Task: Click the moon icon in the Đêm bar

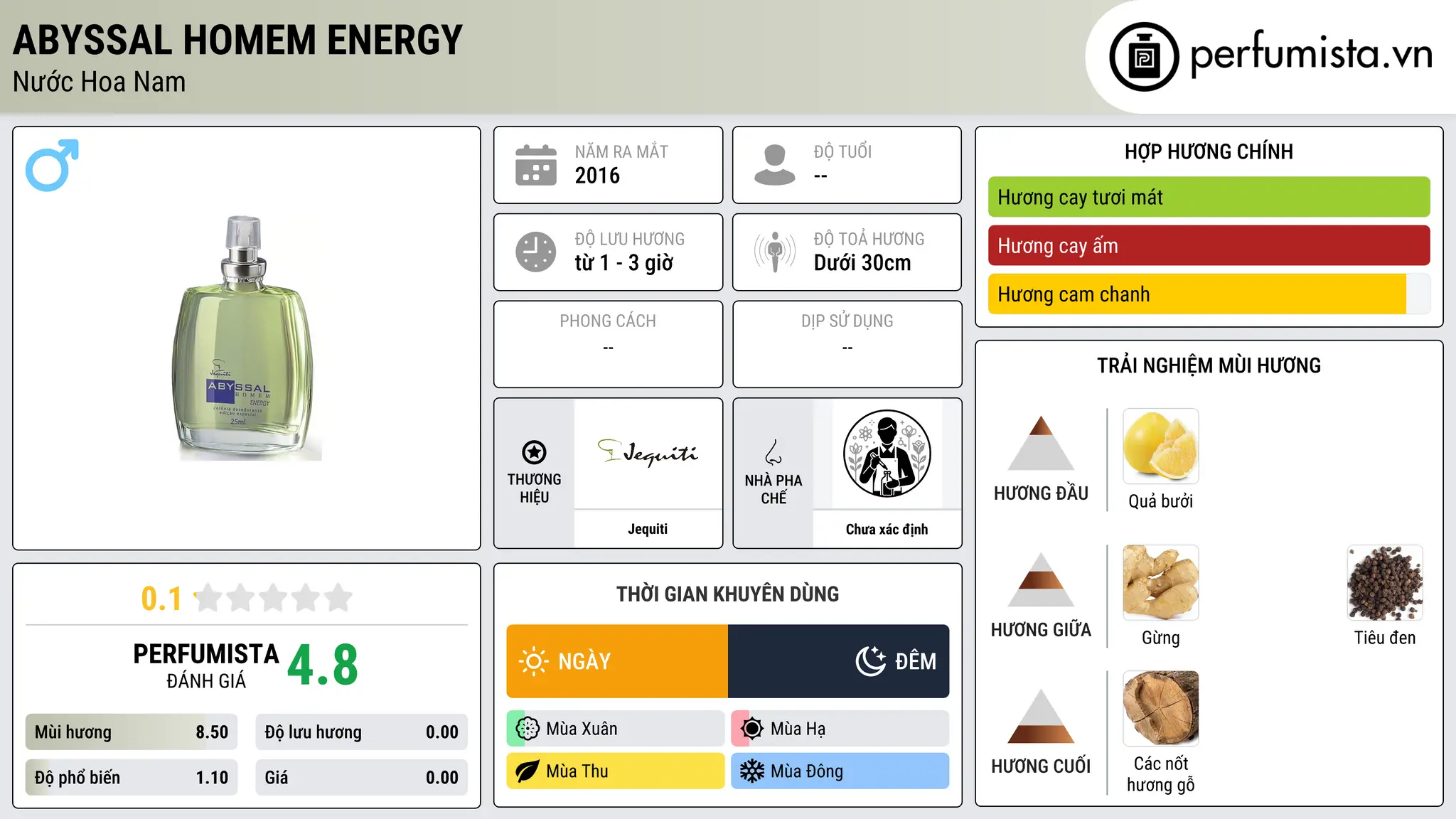Action: point(871,661)
